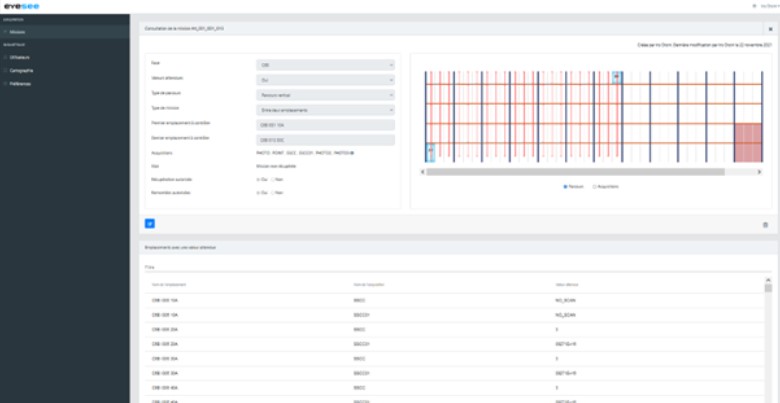This screenshot has height=403, width=780.
Task: Open Préférences in the sidebar
Action: [x=65, y=84]
